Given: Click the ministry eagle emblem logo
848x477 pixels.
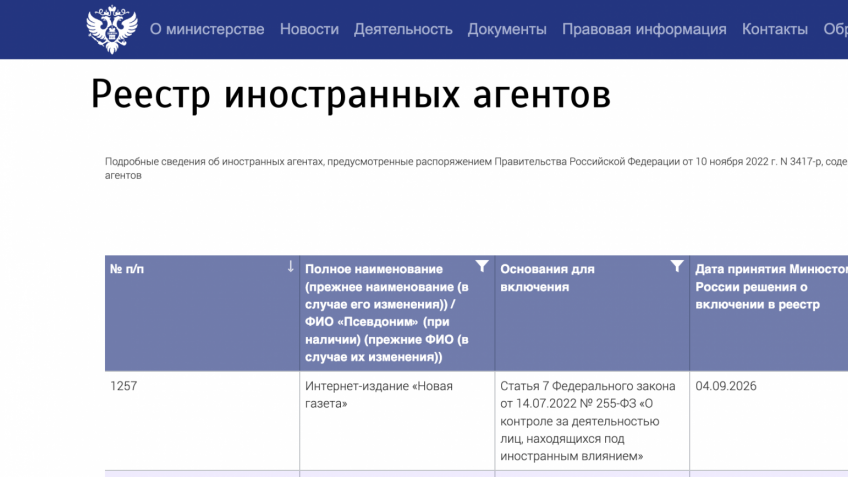Looking at the screenshot, I should (112, 29).
